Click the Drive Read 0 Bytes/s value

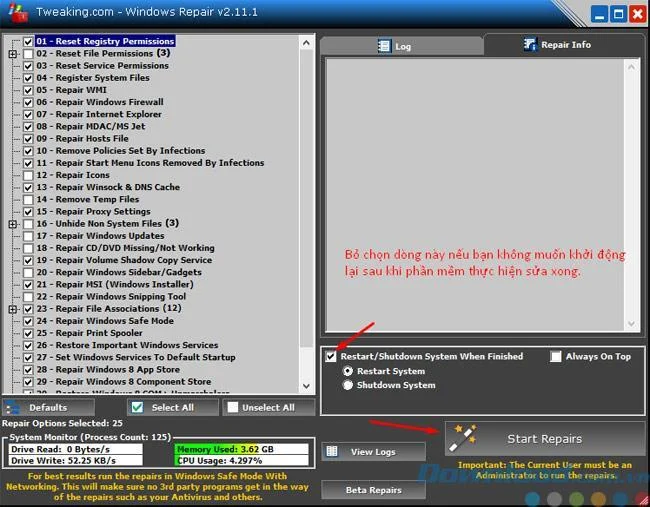(75, 449)
